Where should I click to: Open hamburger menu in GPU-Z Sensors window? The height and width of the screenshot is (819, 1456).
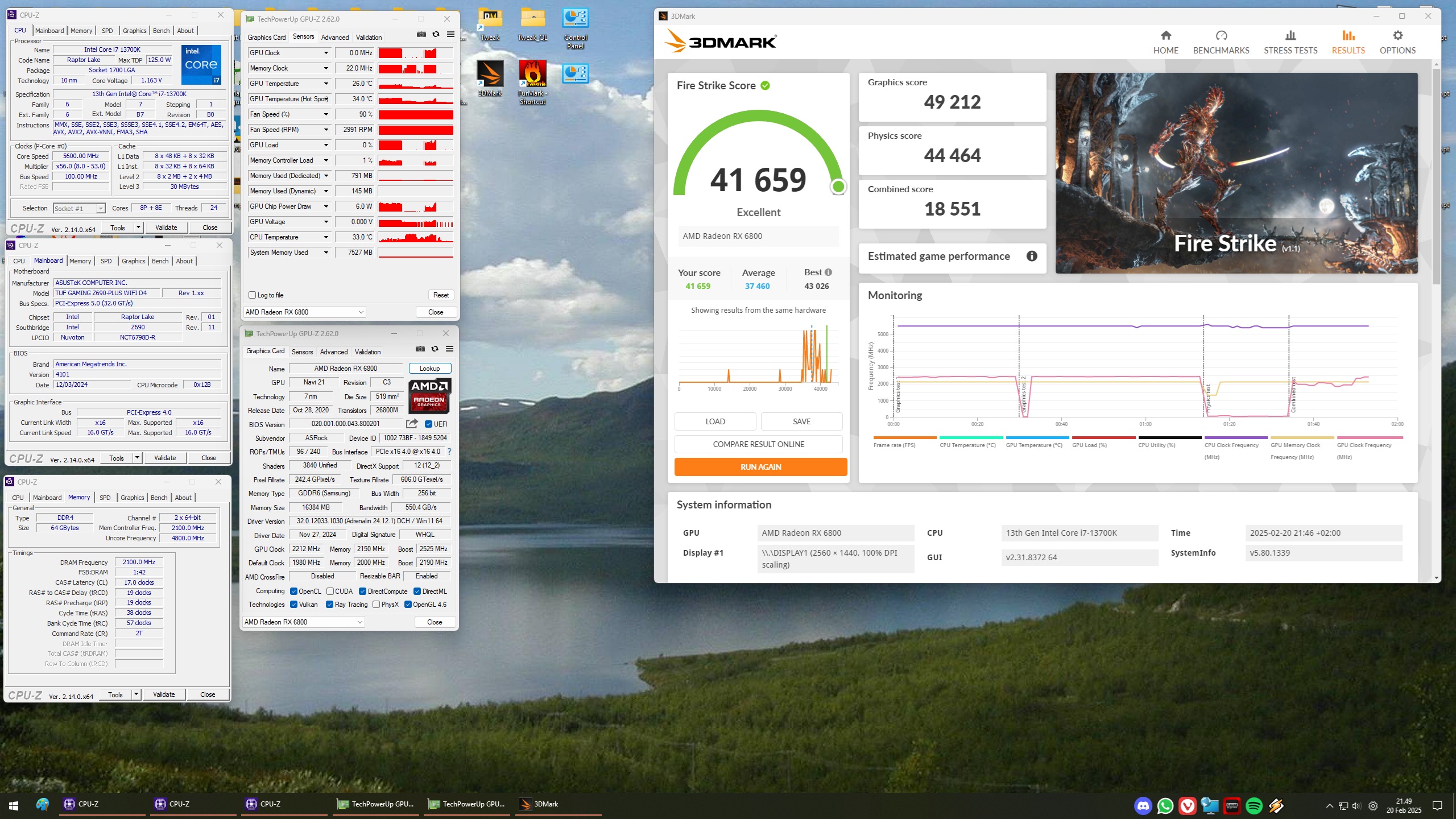click(x=450, y=35)
